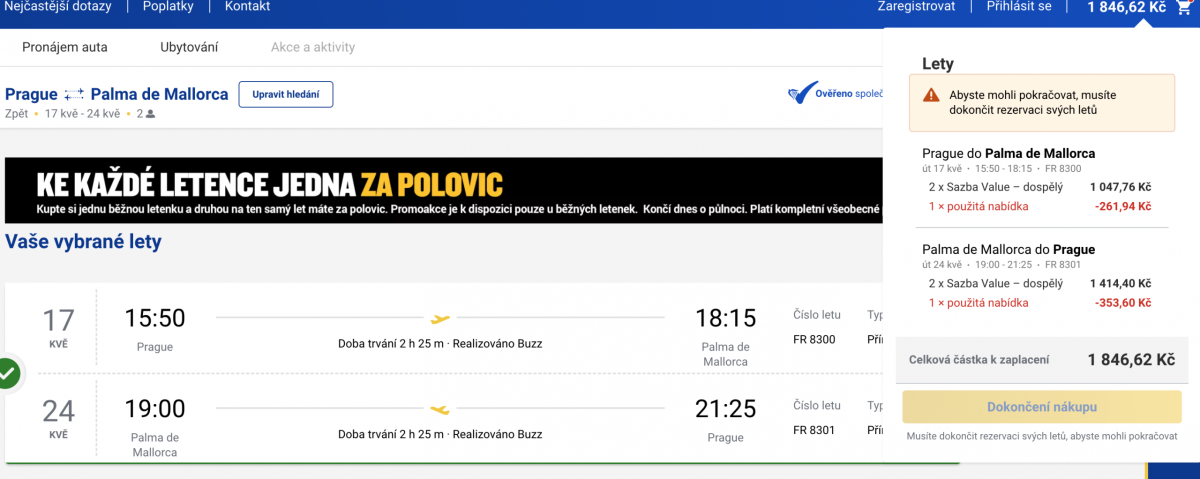The height and width of the screenshot is (479, 1200).
Task: Click the orange warning triangle icon
Action: coord(931,95)
